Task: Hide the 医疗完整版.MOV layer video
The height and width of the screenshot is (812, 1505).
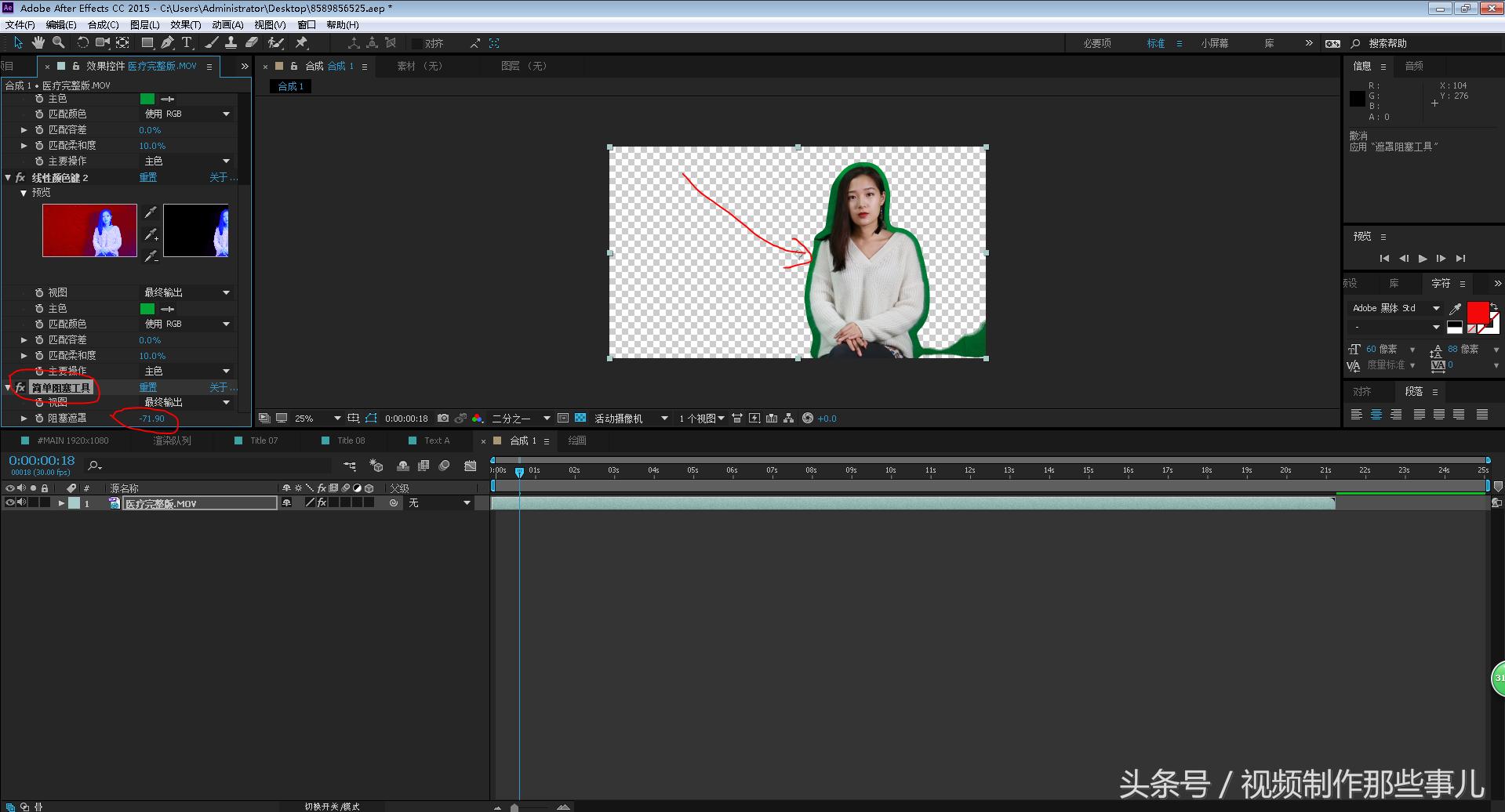Action: coord(9,503)
